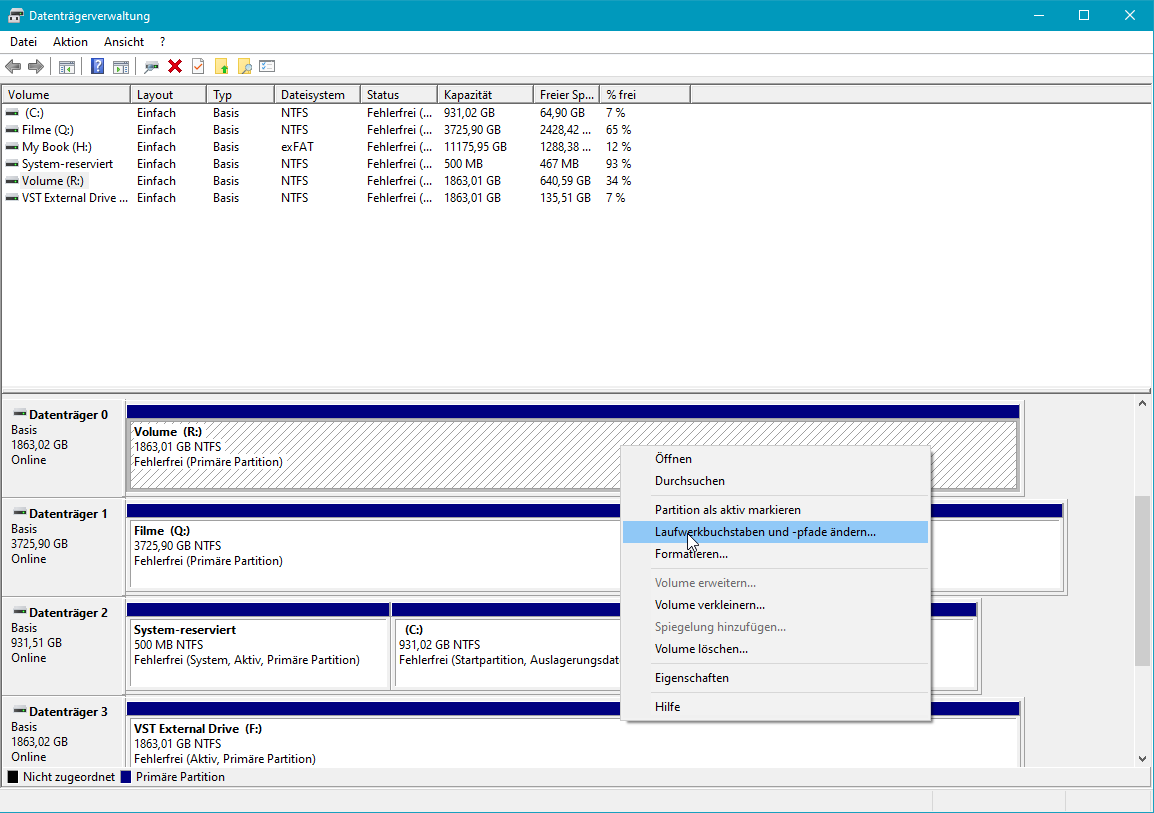Click the 11175,95 GB capacity value
This screenshot has width=1154, height=813.
[475, 146]
